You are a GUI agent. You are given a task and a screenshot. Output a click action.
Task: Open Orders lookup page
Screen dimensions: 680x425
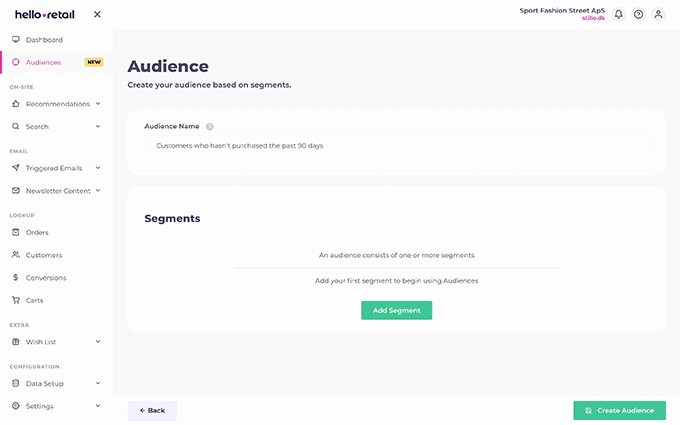[x=37, y=232]
